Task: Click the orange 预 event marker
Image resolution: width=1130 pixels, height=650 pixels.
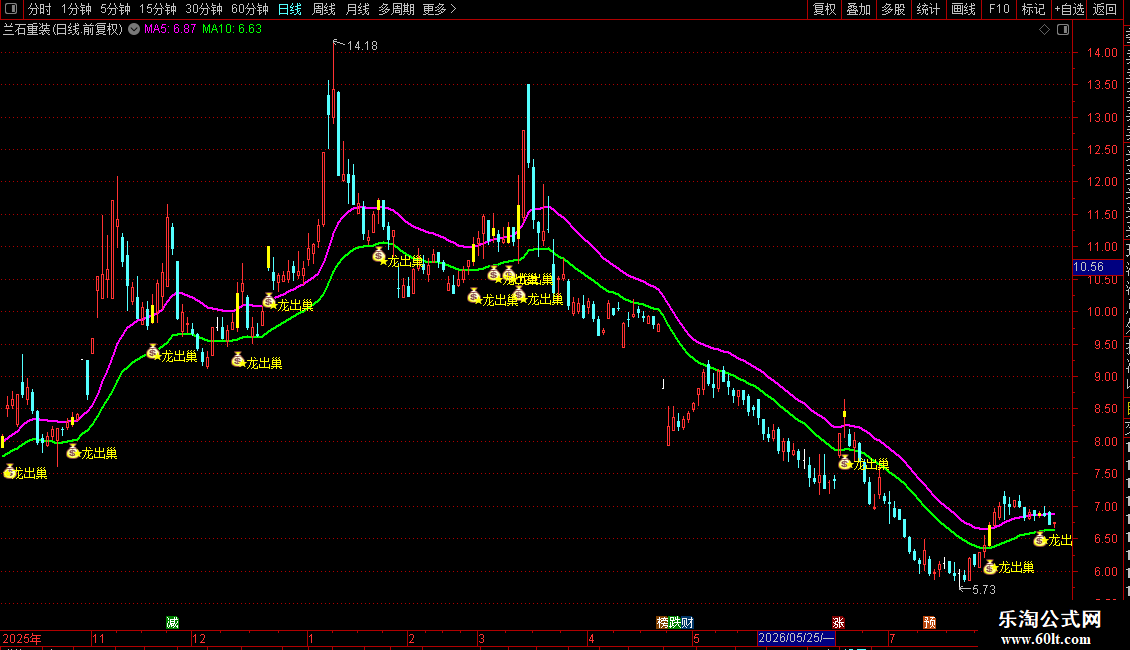Action: [x=930, y=623]
